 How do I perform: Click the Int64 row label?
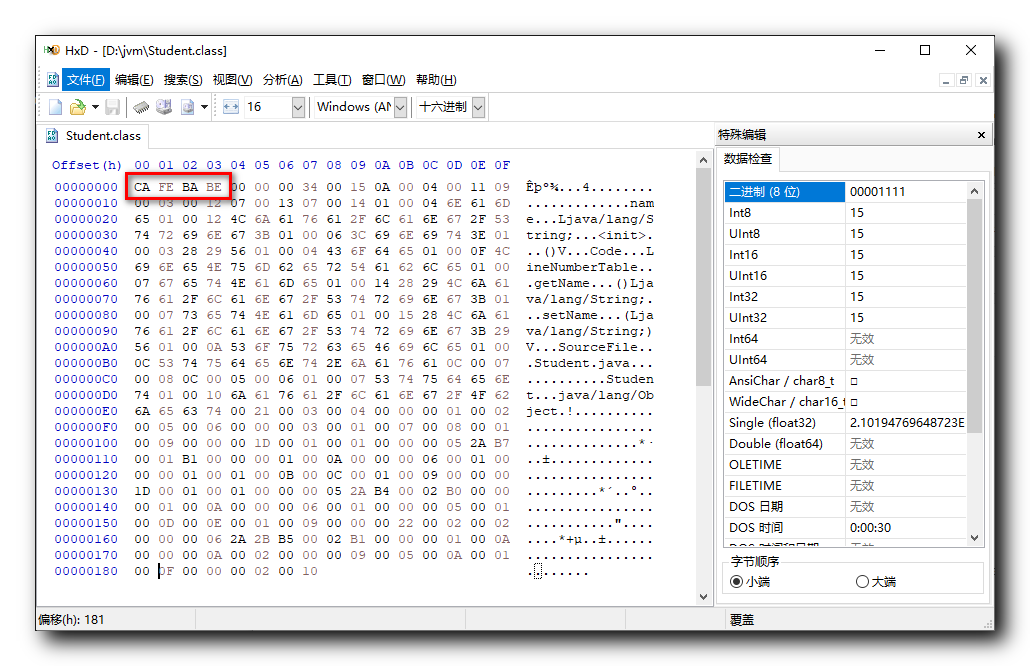pyautogui.click(x=743, y=339)
